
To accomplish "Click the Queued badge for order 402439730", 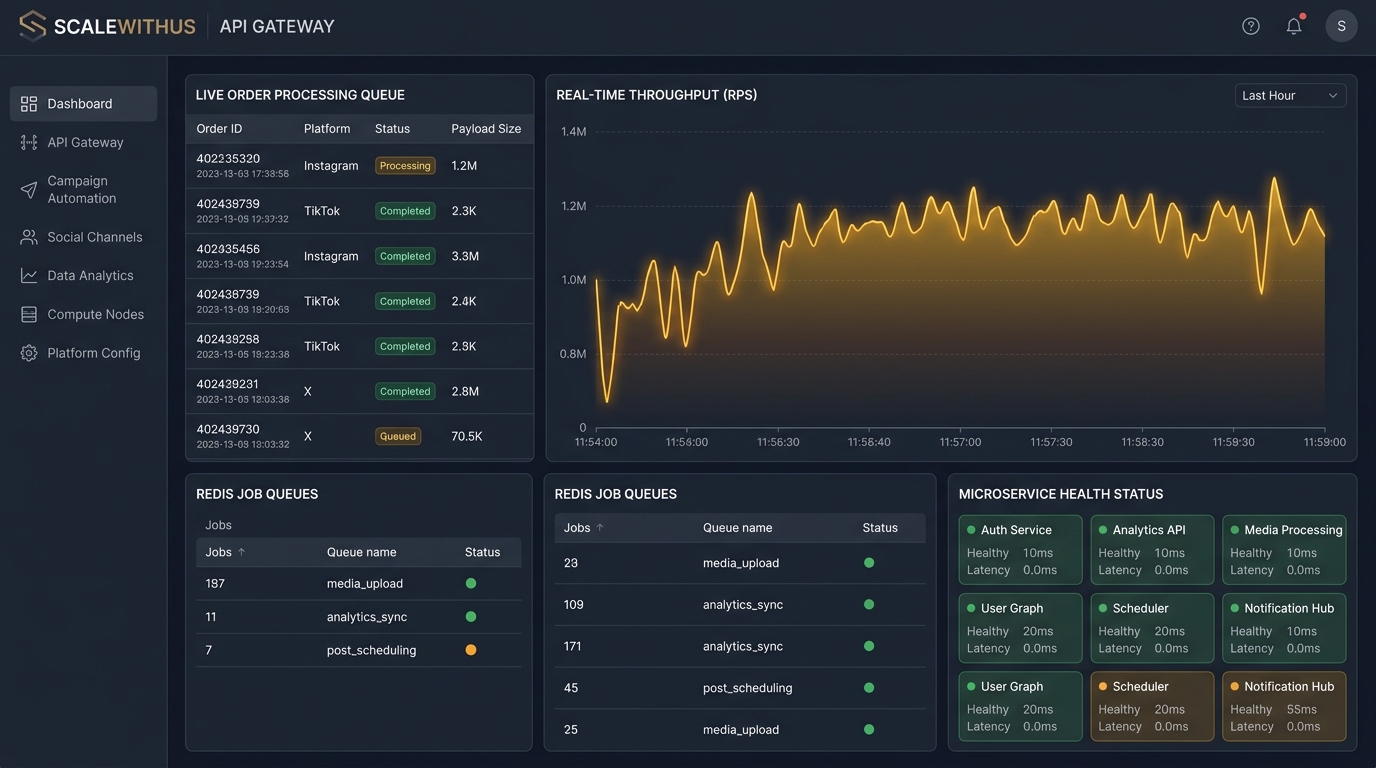I will pyautogui.click(x=398, y=436).
